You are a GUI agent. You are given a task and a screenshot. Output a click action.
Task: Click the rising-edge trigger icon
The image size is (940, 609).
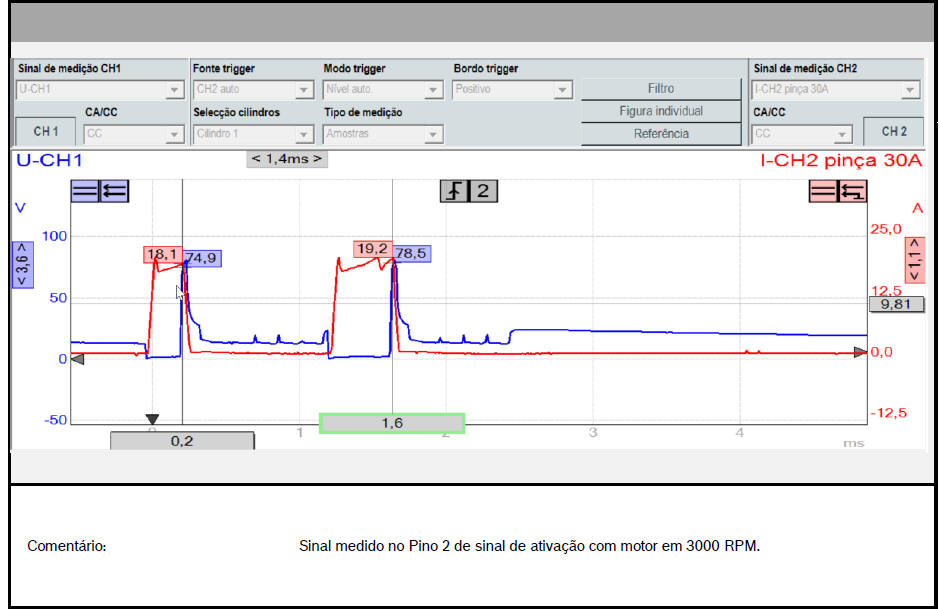click(x=455, y=191)
